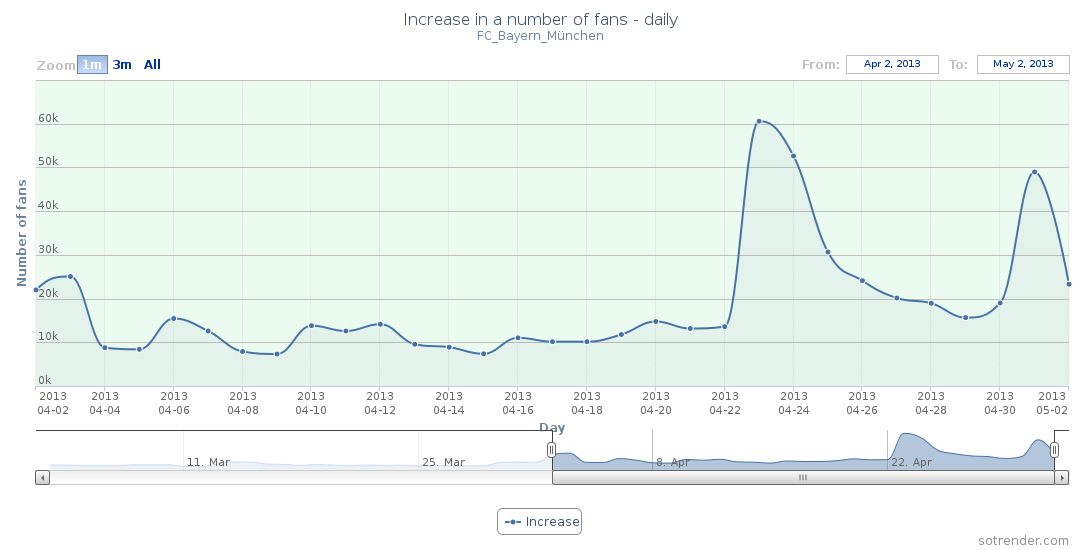The height and width of the screenshot is (550, 1079).
Task: Click the navigator scrollbar right arrow
Action: click(x=1062, y=478)
